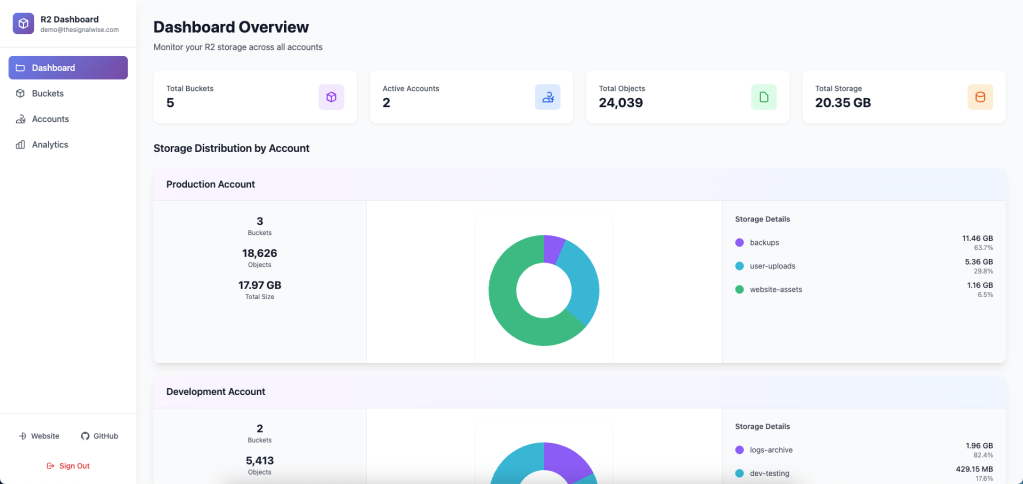Click the Accounts icon in the sidebar
Image resolution: width=1023 pixels, height=484 pixels.
tap(21, 119)
